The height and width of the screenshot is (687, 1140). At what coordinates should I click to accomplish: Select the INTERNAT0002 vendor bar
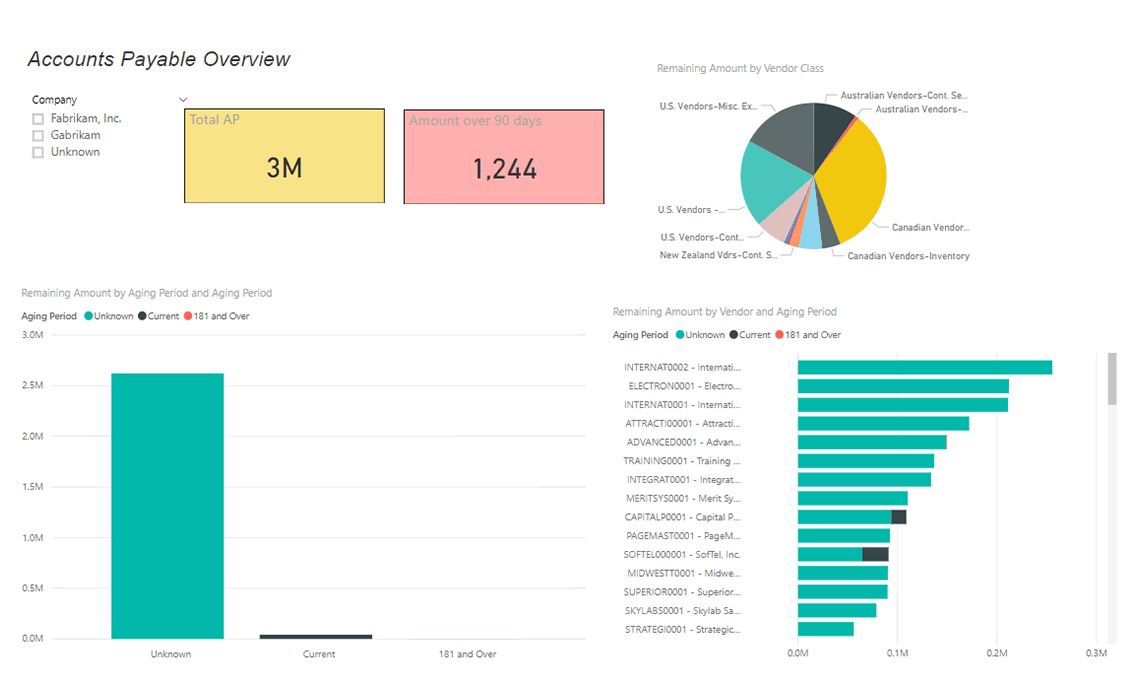click(925, 367)
